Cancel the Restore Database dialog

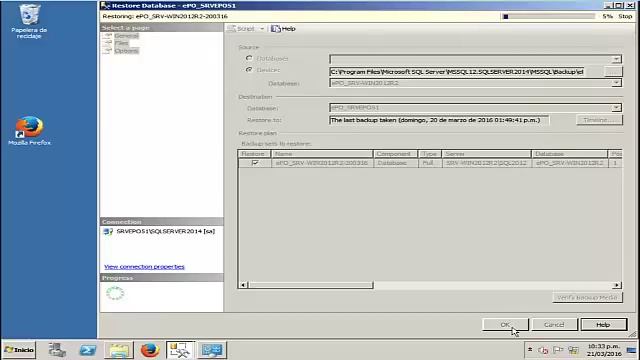(x=554, y=324)
